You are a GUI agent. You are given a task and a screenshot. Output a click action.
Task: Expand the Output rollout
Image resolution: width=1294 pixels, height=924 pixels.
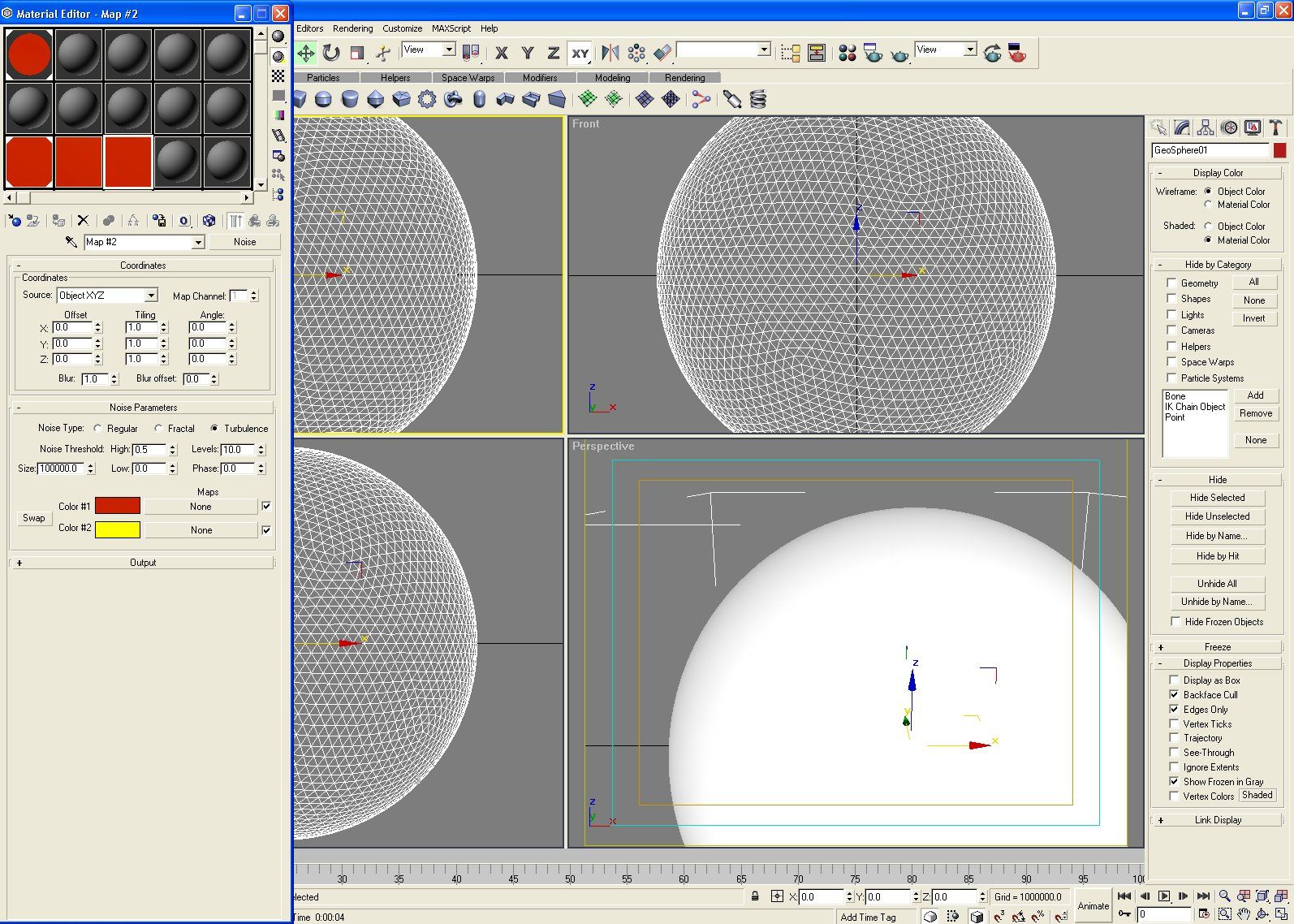(143, 563)
